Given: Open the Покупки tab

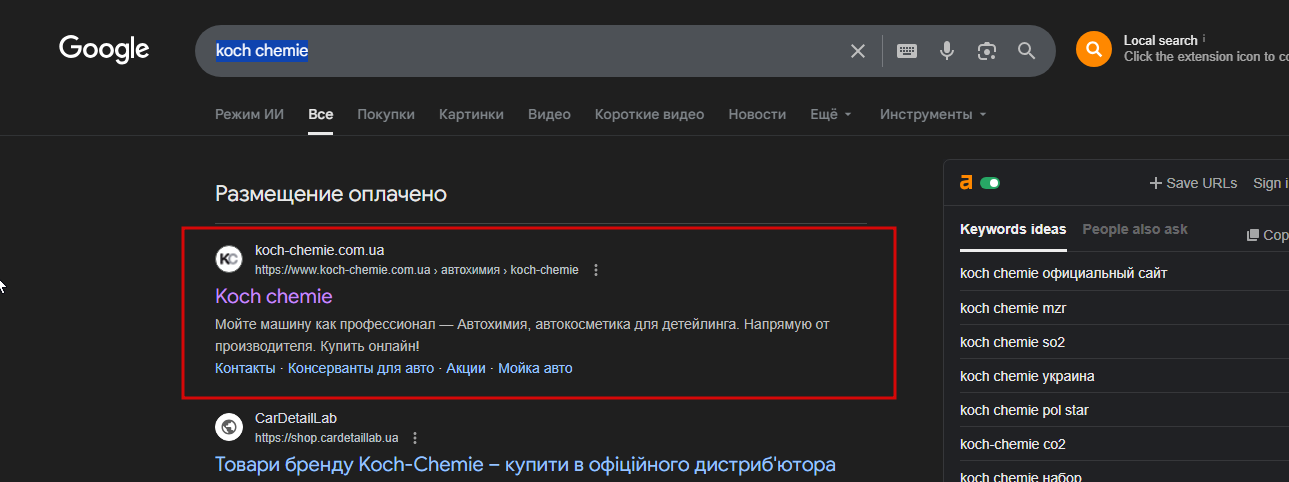Looking at the screenshot, I should click(x=386, y=114).
